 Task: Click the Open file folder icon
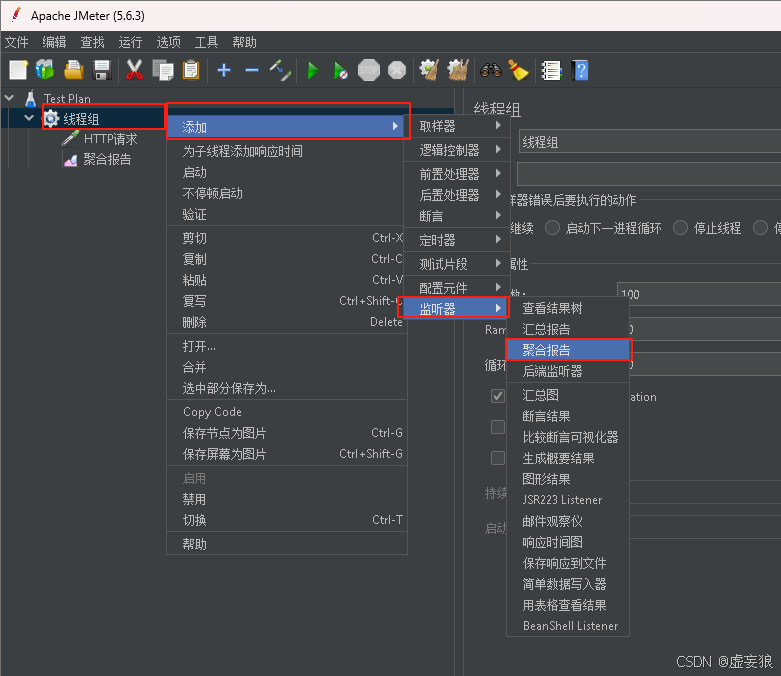(74, 70)
